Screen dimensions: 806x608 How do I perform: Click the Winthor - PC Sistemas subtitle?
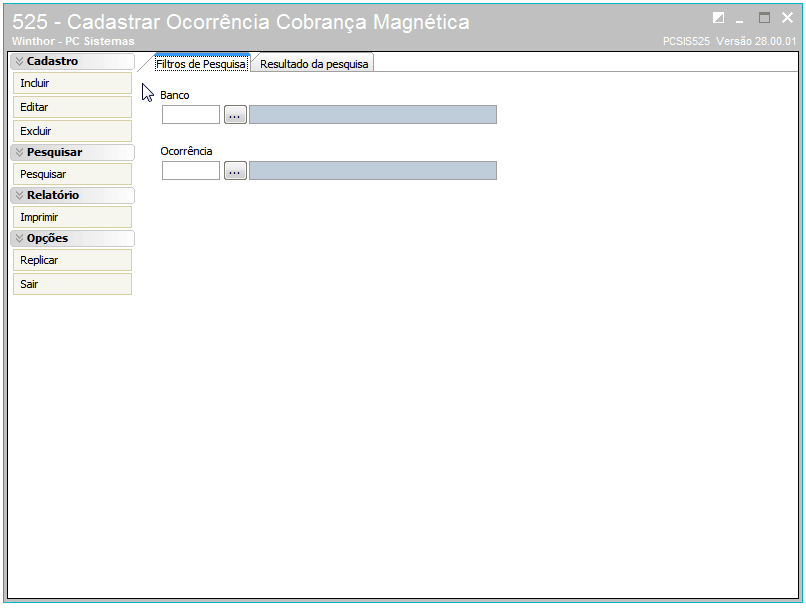pos(73,41)
